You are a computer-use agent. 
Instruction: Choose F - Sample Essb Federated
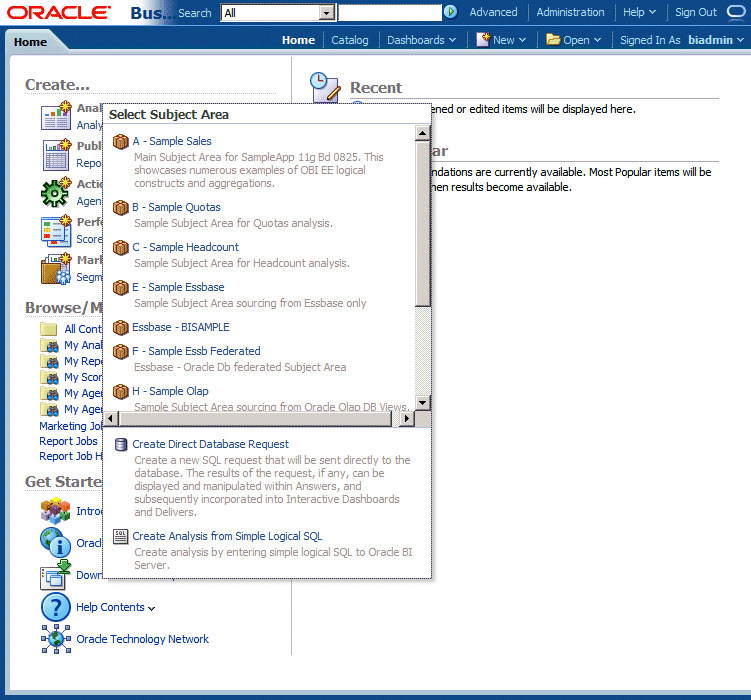pos(196,351)
